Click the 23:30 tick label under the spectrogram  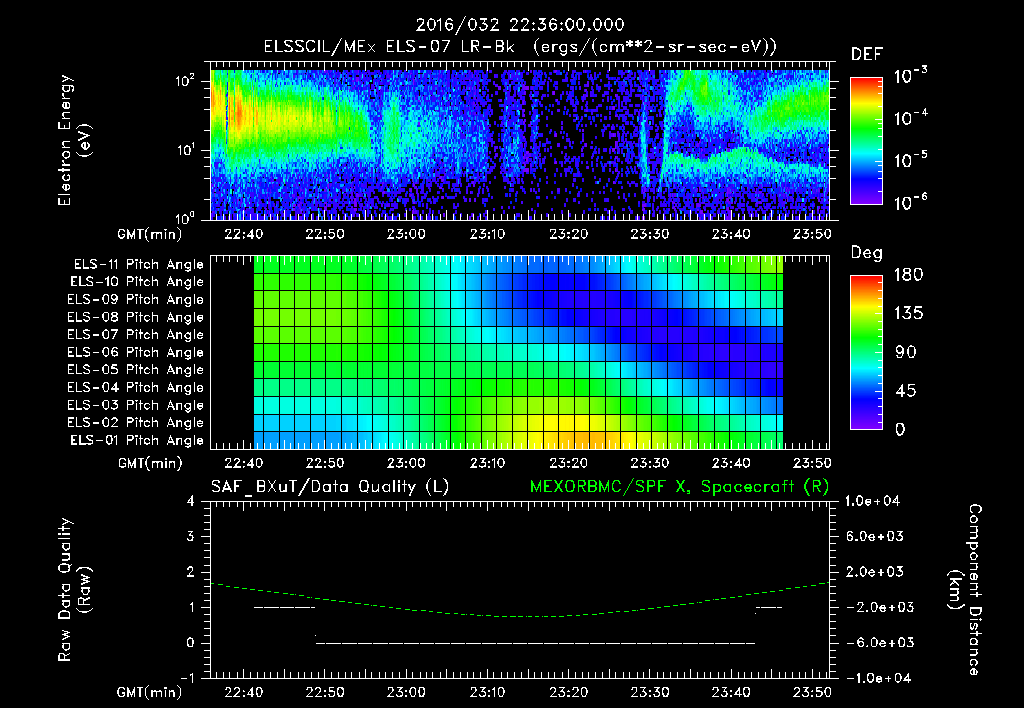point(650,234)
